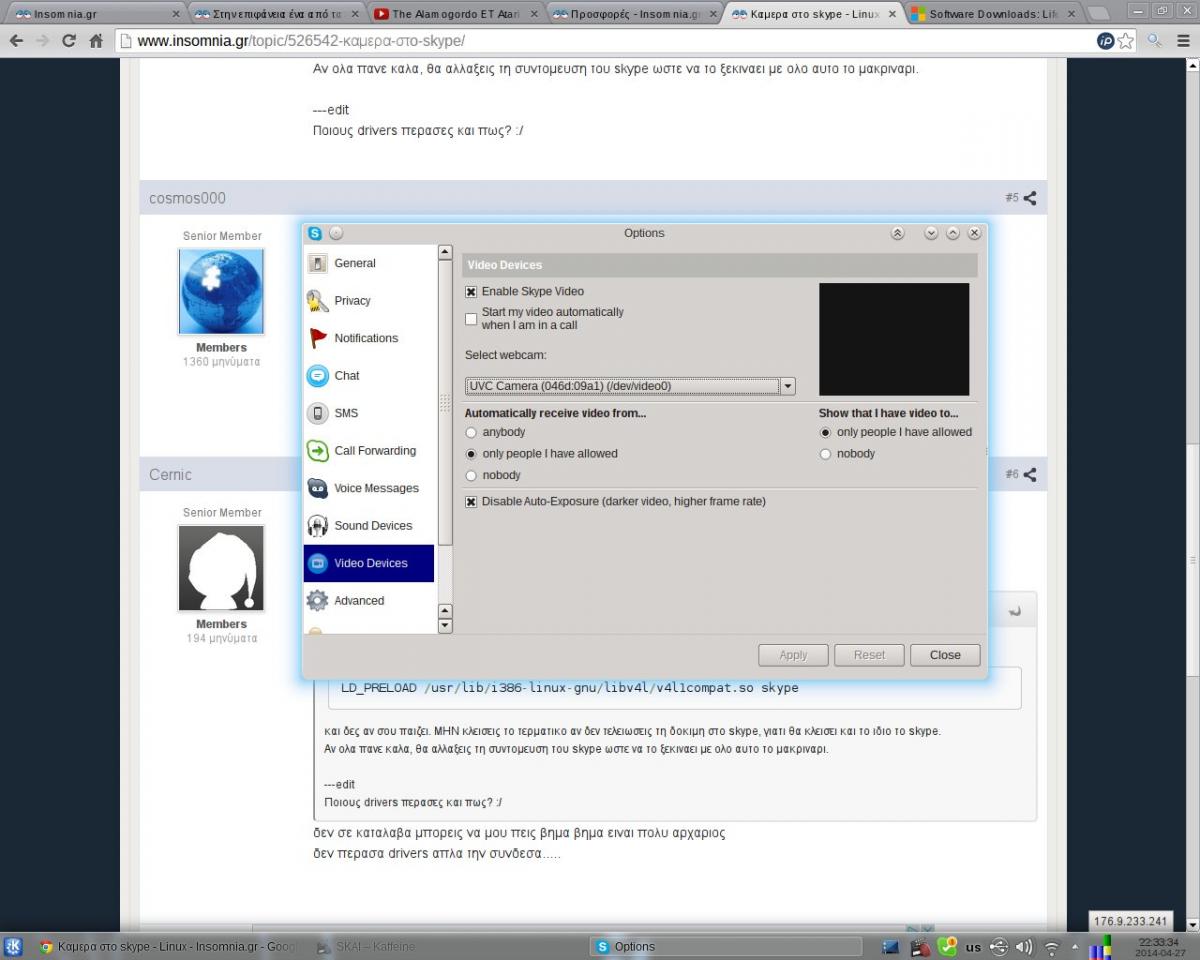
Task: Go to Notifications in the Options sidebar
Action: click(369, 338)
